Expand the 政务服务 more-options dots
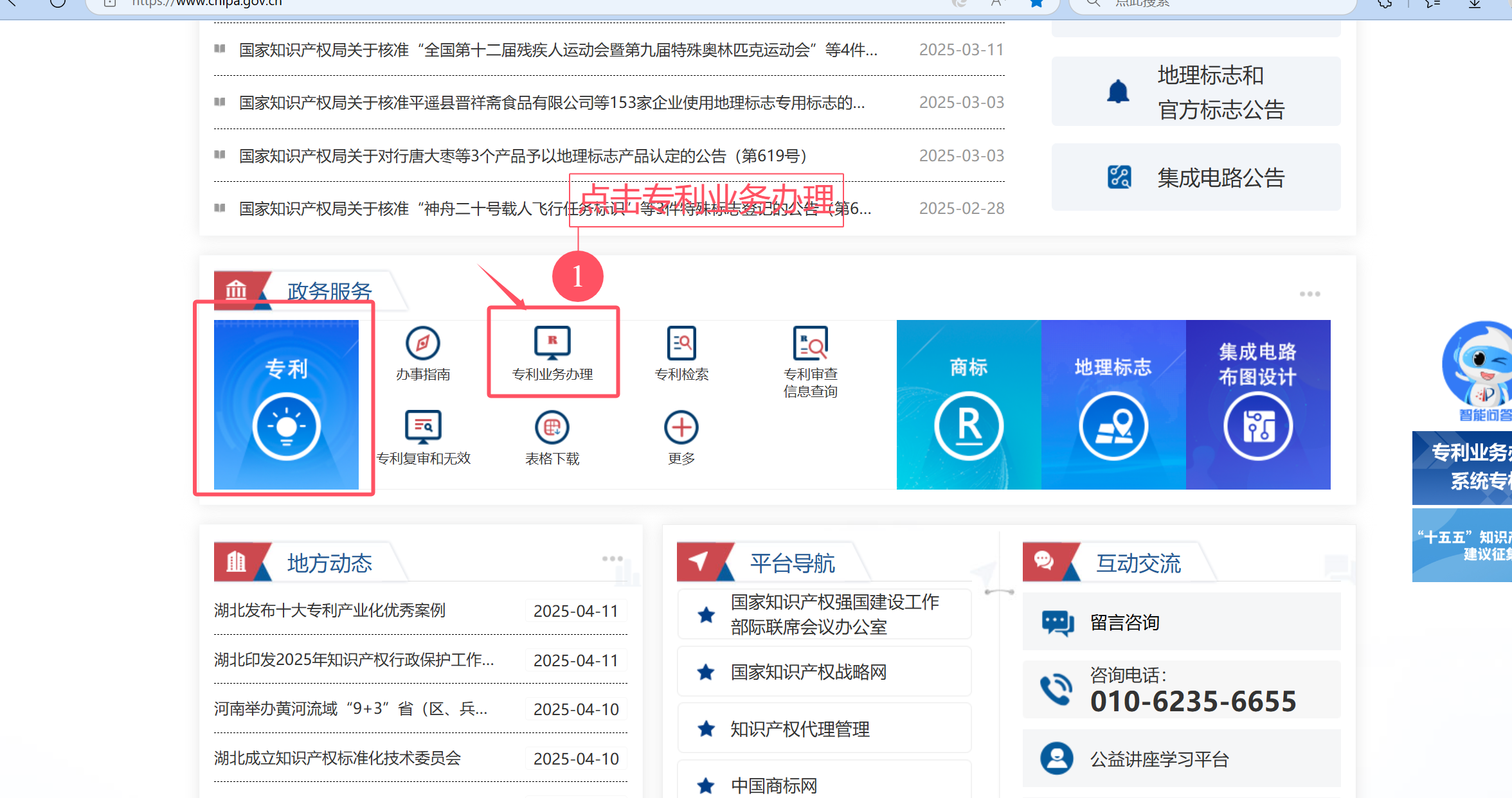 pos(1309,294)
